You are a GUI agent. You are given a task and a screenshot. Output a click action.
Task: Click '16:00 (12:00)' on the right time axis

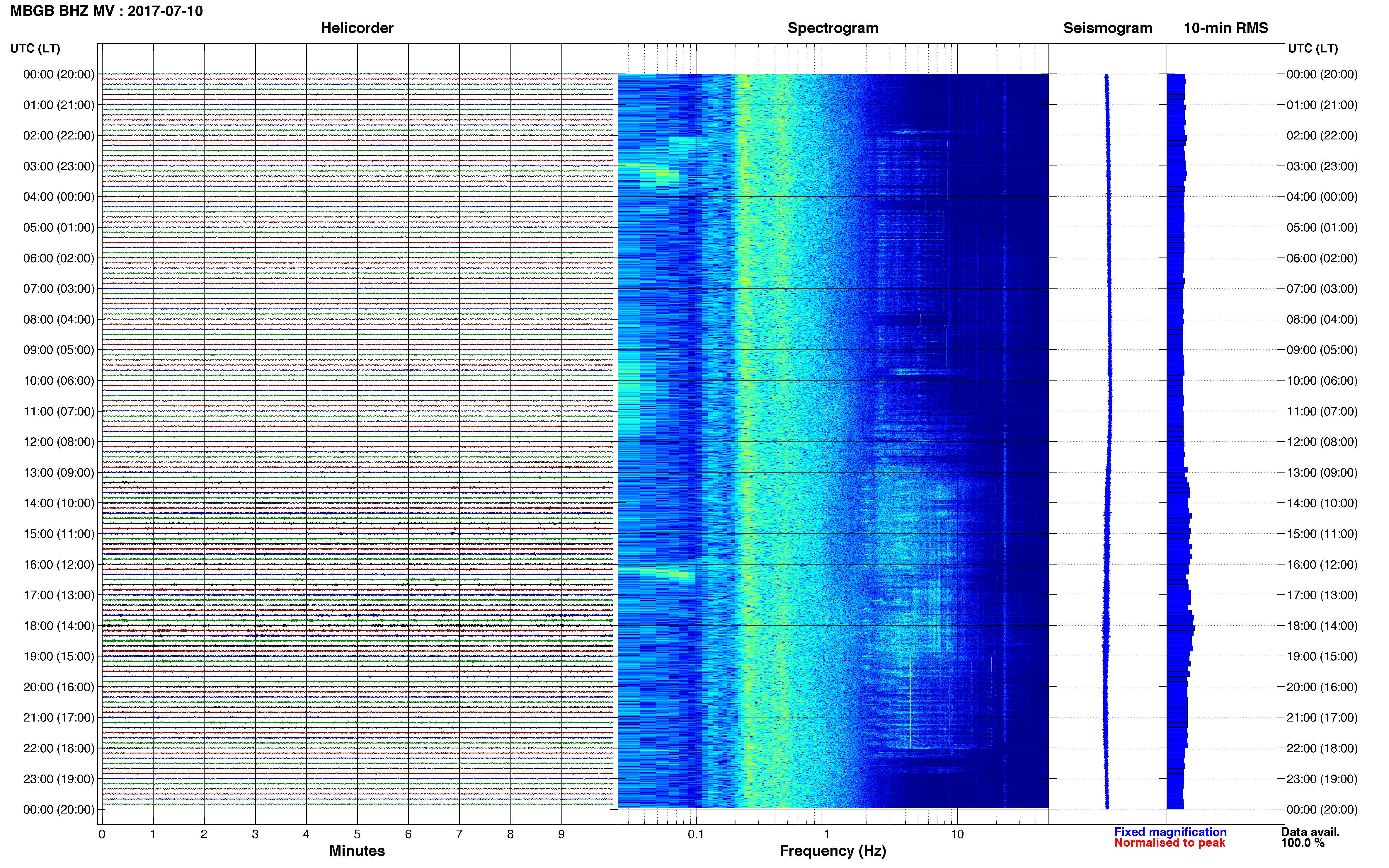[x=1322, y=564]
